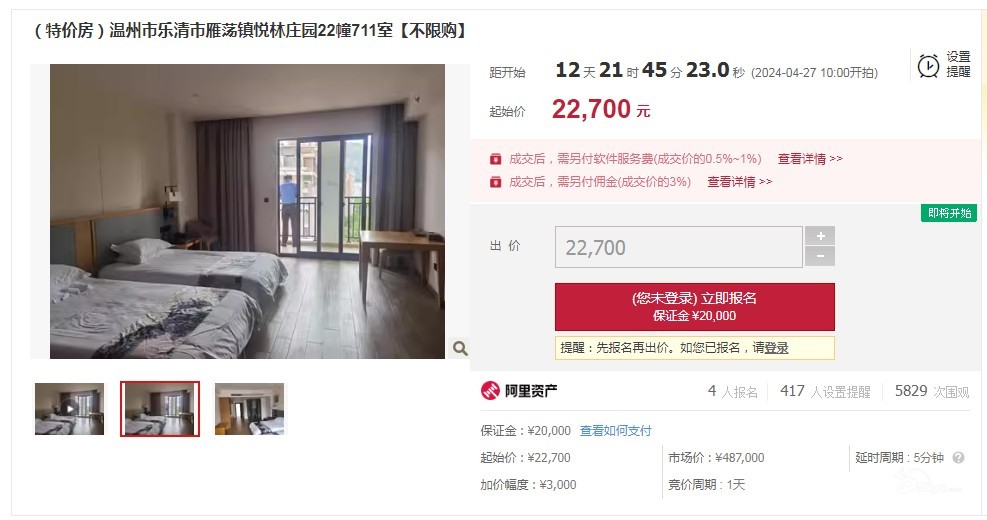This screenshot has height=520, width=987.
Task: Click the plus button to raise bid
Action: [x=820, y=235]
